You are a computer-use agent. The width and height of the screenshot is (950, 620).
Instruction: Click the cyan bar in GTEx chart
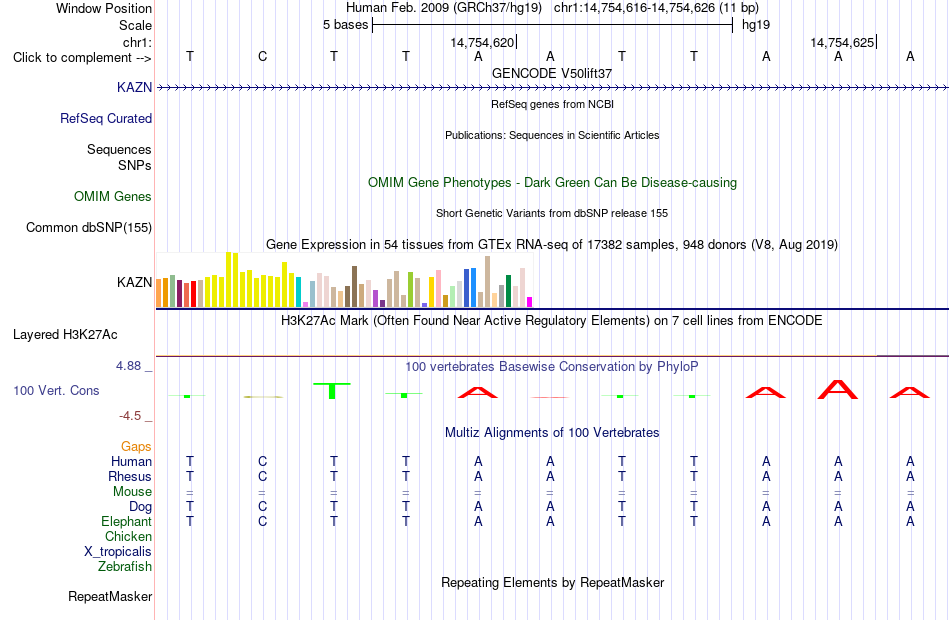298,292
